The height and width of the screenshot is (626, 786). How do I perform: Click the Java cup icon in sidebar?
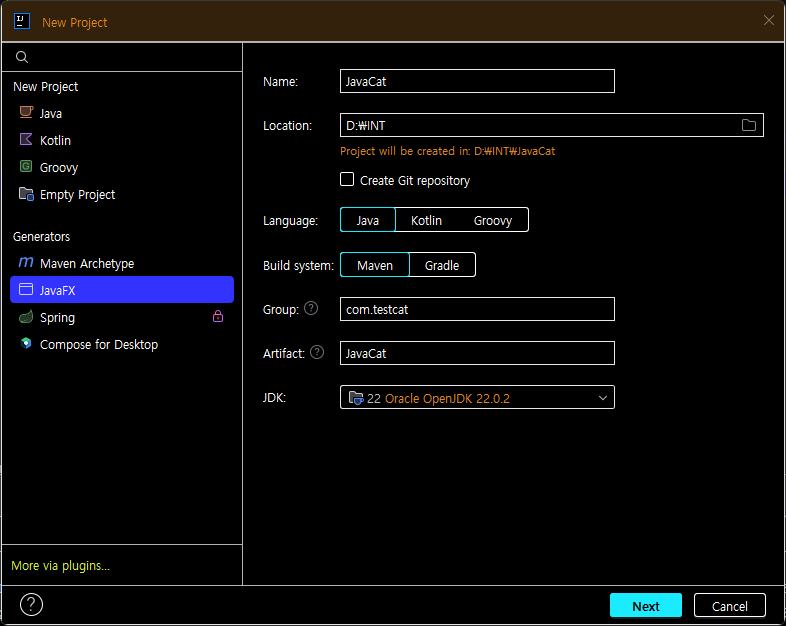(26, 112)
